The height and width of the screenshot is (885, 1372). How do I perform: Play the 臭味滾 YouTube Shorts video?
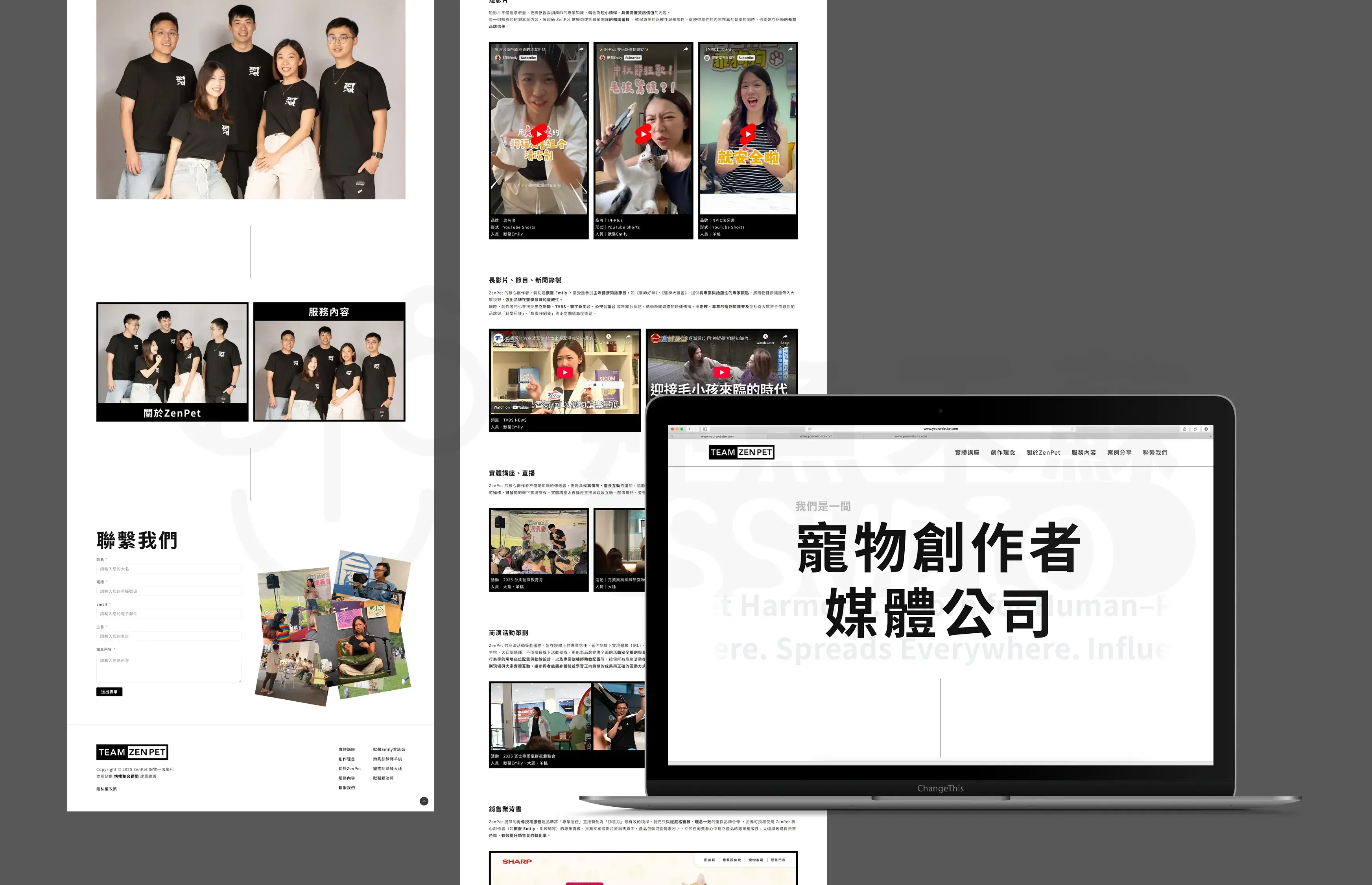[x=538, y=133]
